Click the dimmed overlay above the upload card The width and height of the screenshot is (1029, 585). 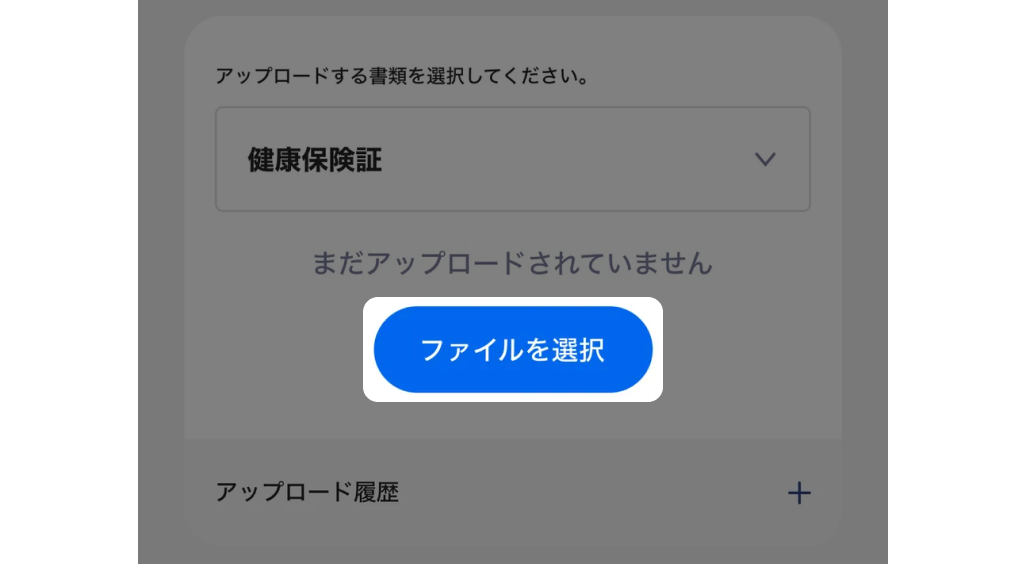[513, 8]
